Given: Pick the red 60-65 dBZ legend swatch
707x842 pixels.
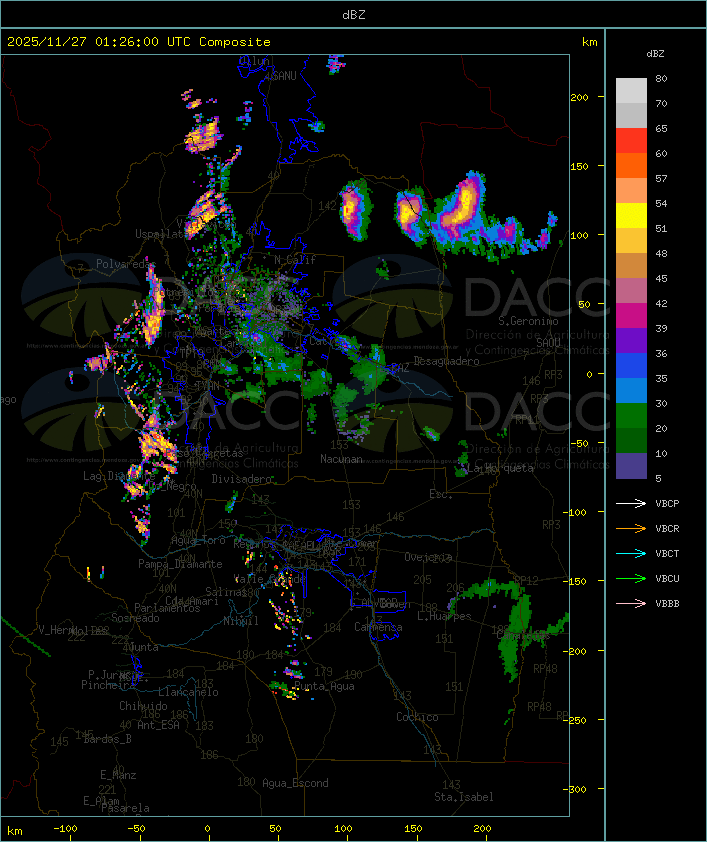Looking at the screenshot, I should (631, 141).
